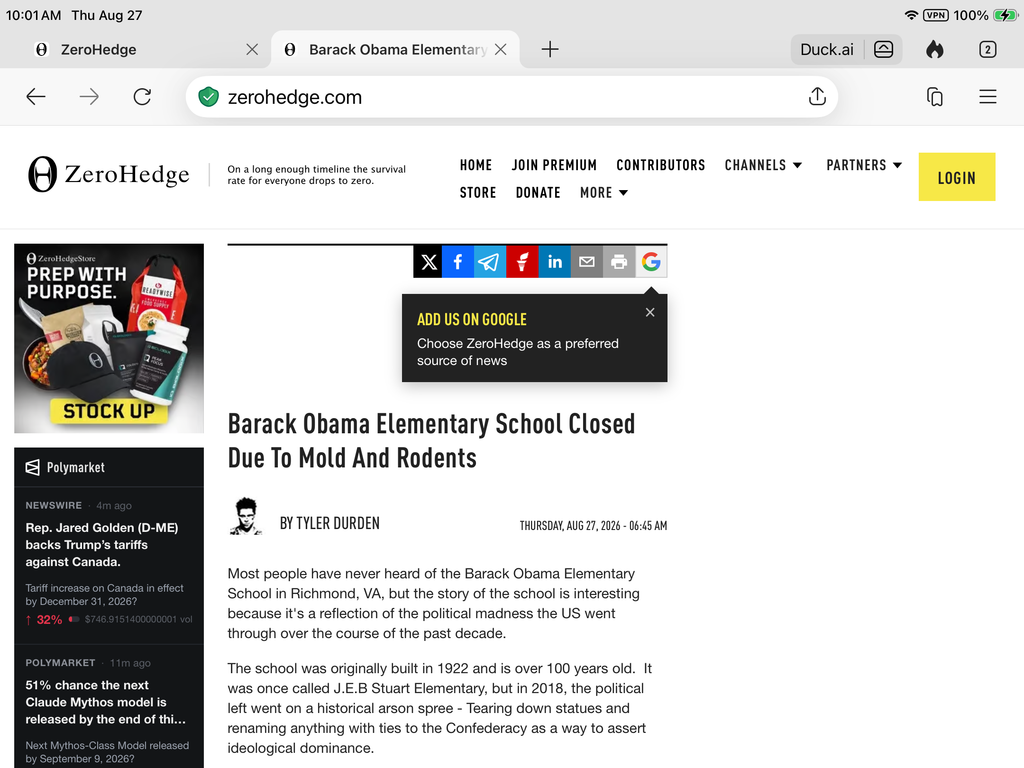The width and height of the screenshot is (1024, 768).
Task: Expand the Partners dropdown menu
Action: [x=864, y=165]
